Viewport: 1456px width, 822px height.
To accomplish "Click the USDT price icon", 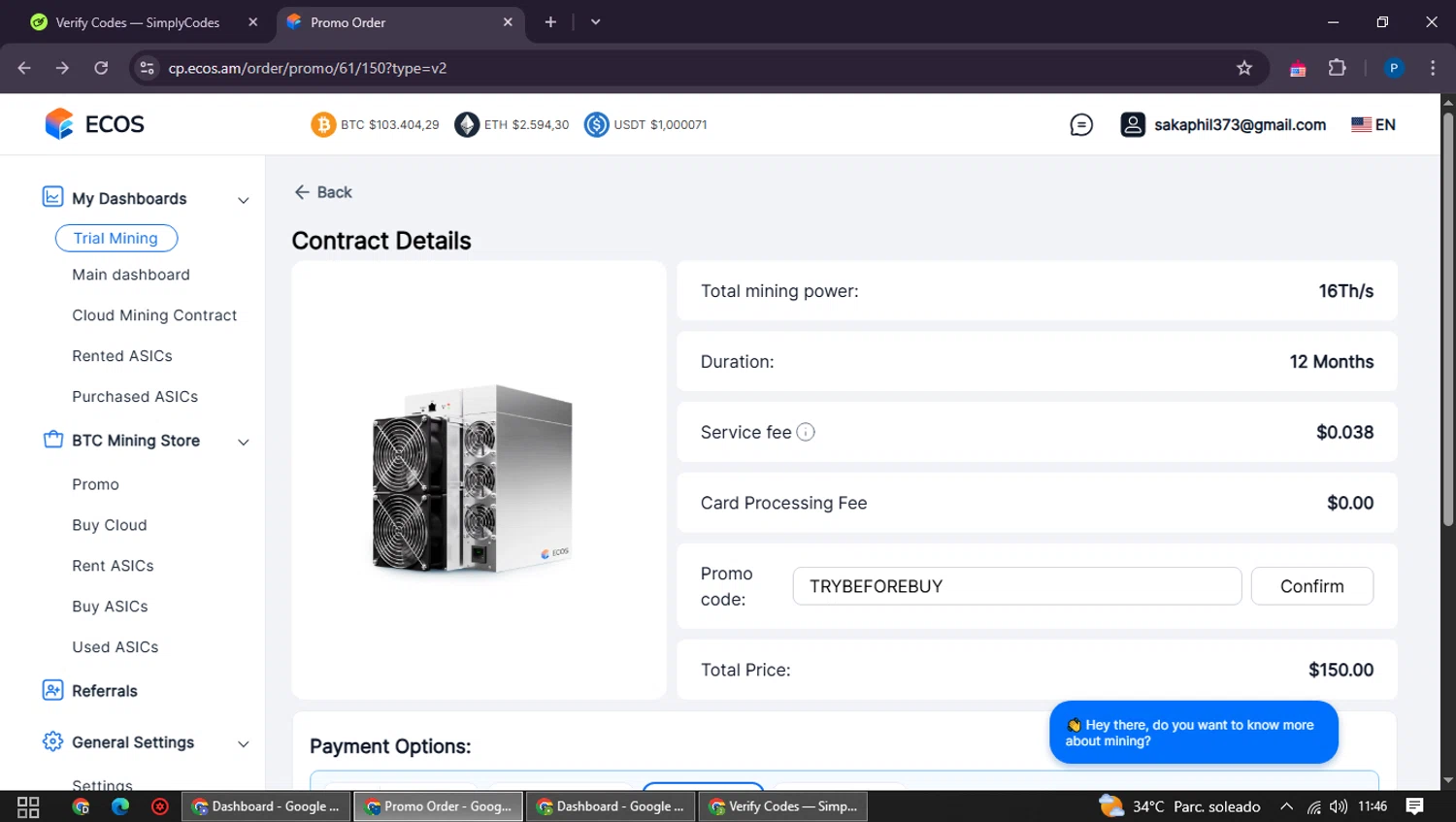I will (x=596, y=124).
